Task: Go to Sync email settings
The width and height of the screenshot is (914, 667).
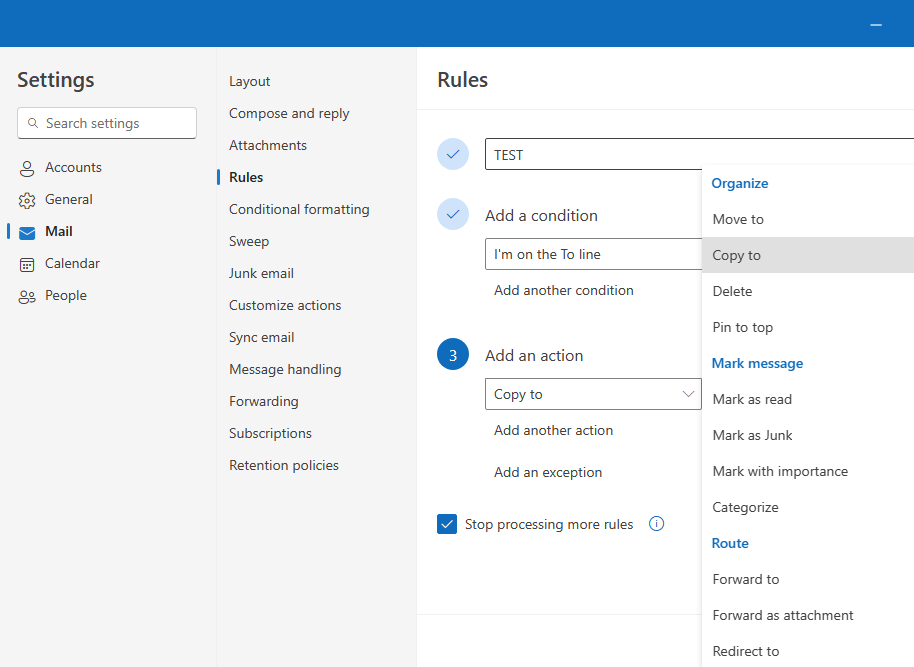Action: 262,338
